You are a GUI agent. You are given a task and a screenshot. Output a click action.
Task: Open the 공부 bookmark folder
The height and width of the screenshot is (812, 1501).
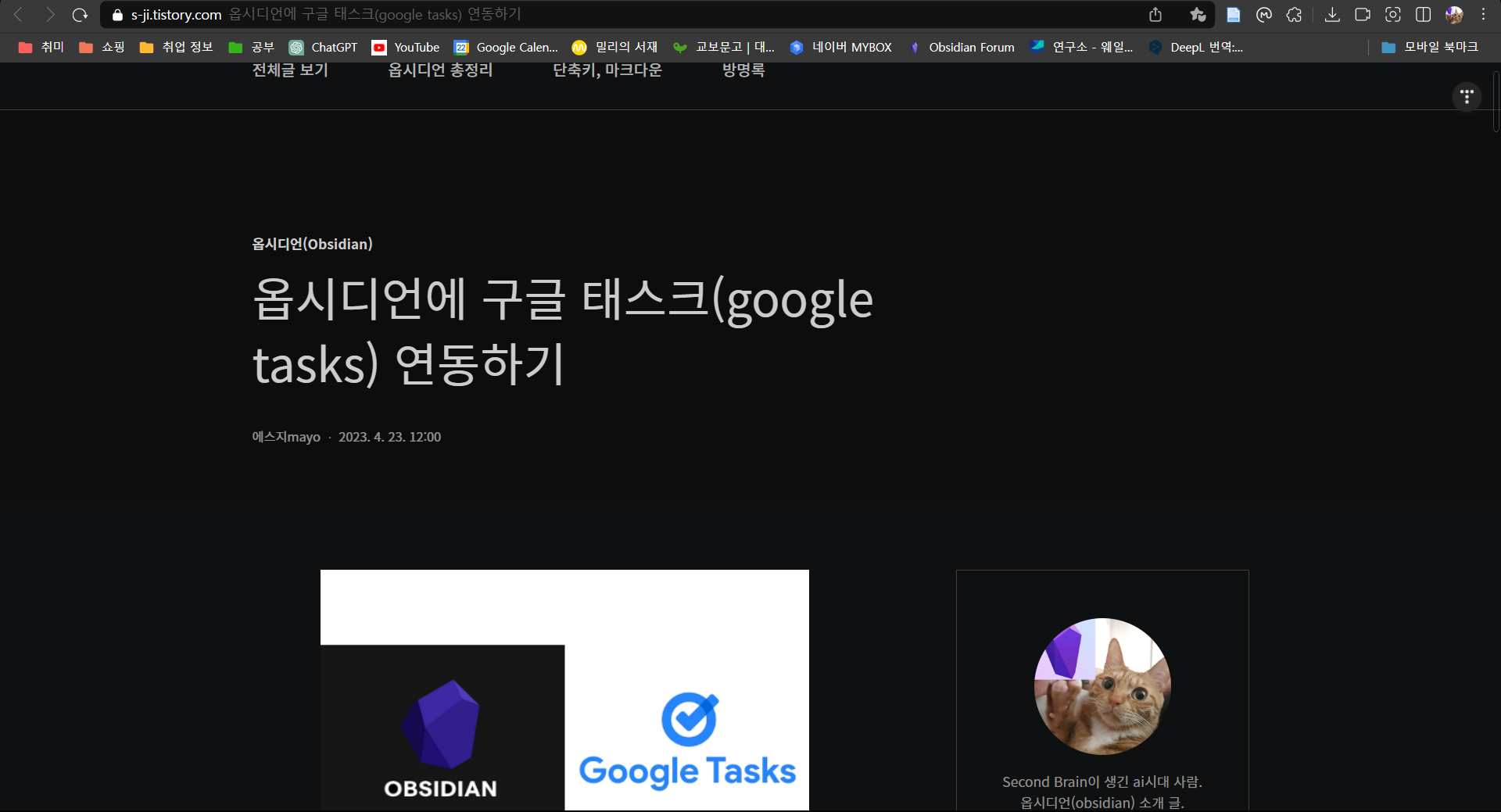click(251, 47)
